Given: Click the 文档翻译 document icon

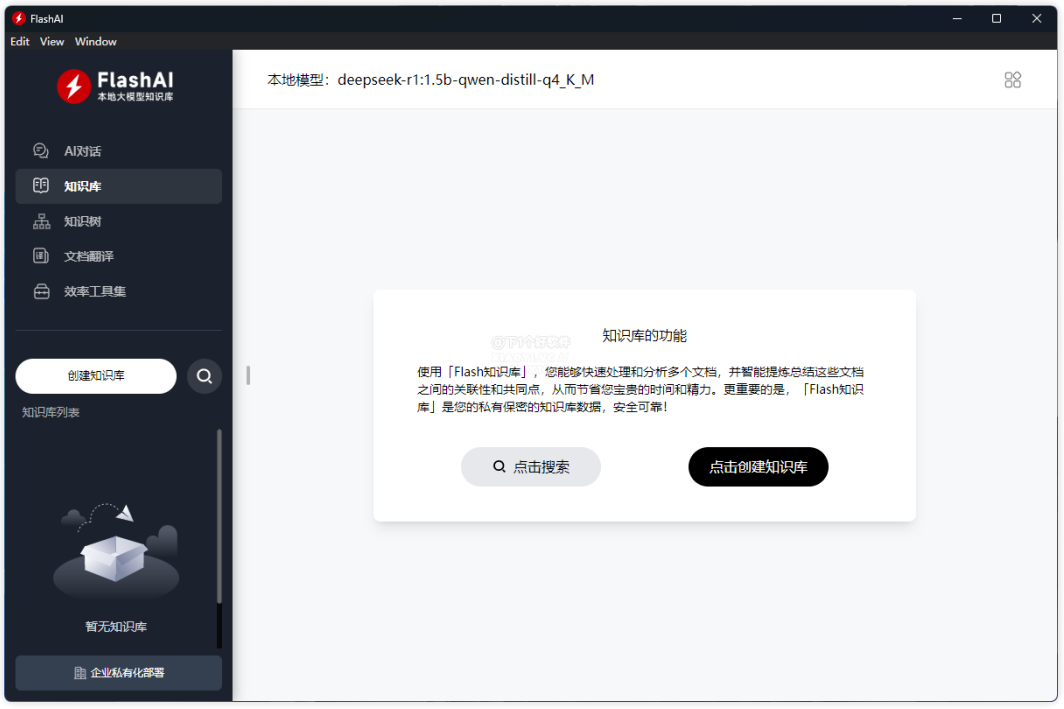Looking at the screenshot, I should coord(41,256).
